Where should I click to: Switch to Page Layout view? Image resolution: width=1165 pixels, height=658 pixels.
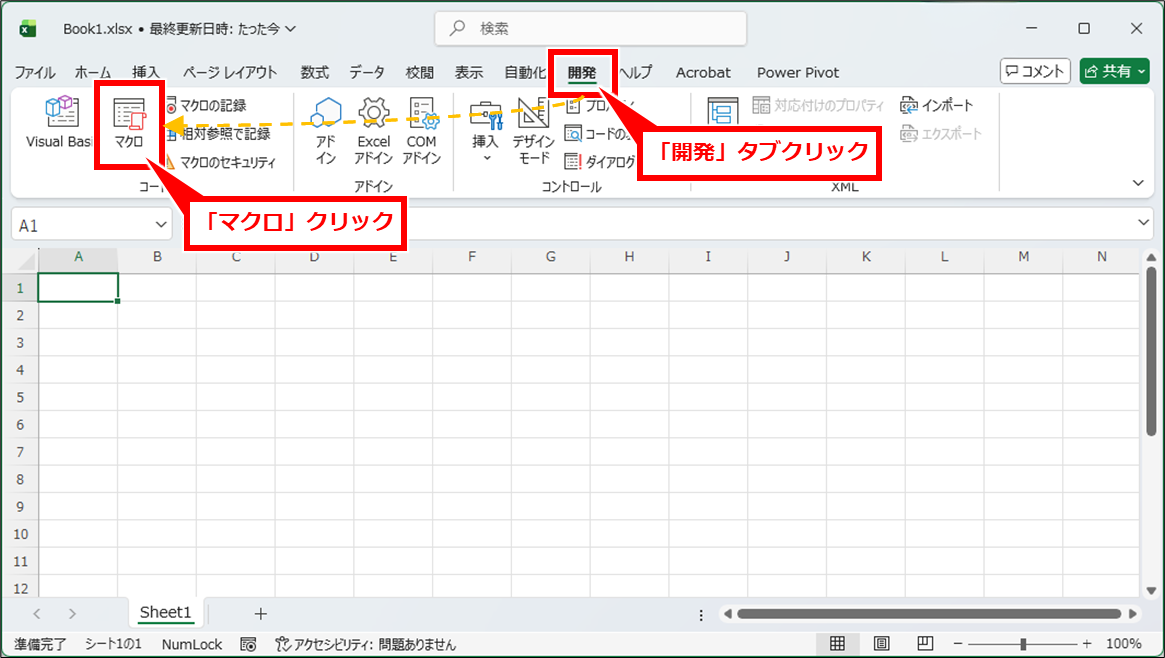(882, 643)
